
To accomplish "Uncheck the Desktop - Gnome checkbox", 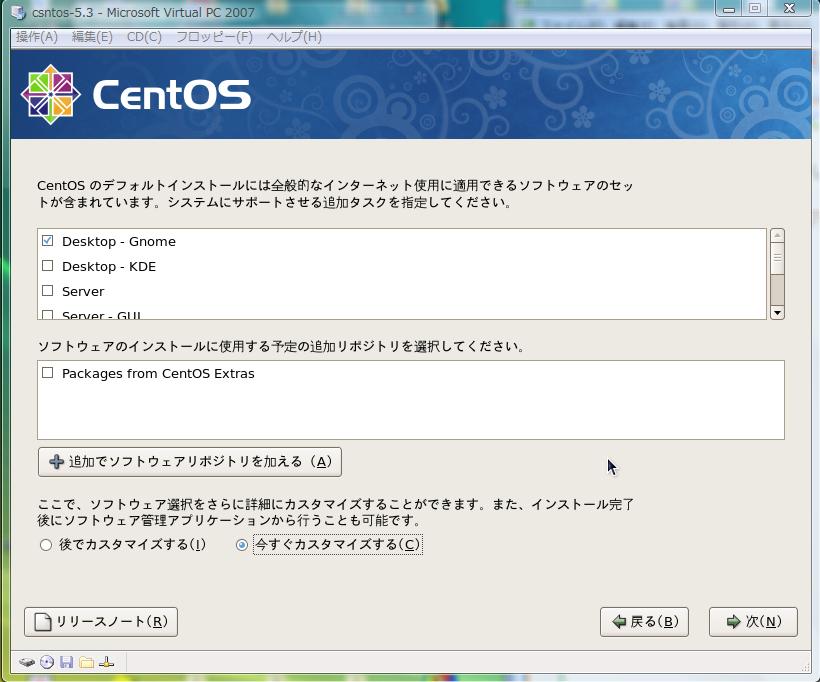I will pyautogui.click(x=48, y=241).
